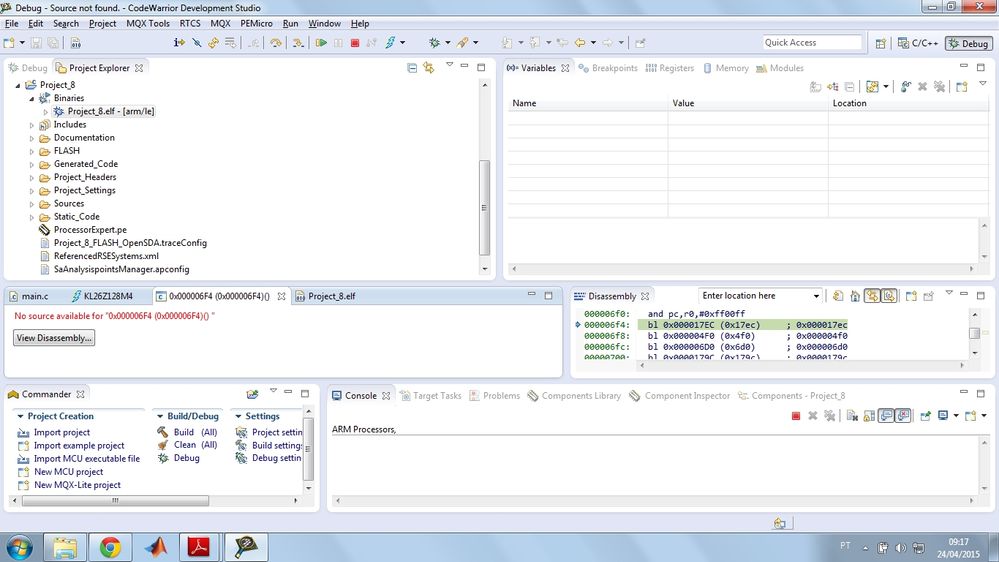Viewport: 999px width, 562px height.
Task: Click the Import project icon in Commander
Action: pyautogui.click(x=24, y=432)
